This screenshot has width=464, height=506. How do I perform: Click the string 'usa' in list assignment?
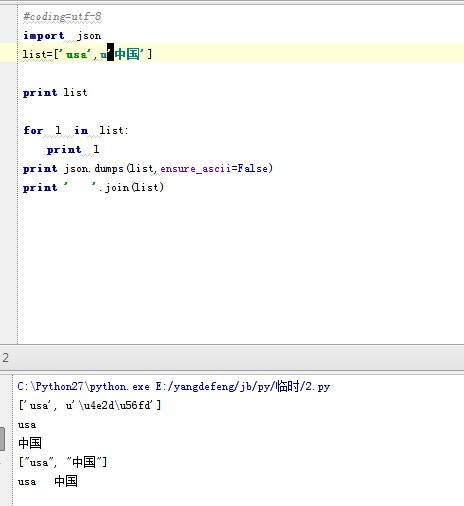75,54
